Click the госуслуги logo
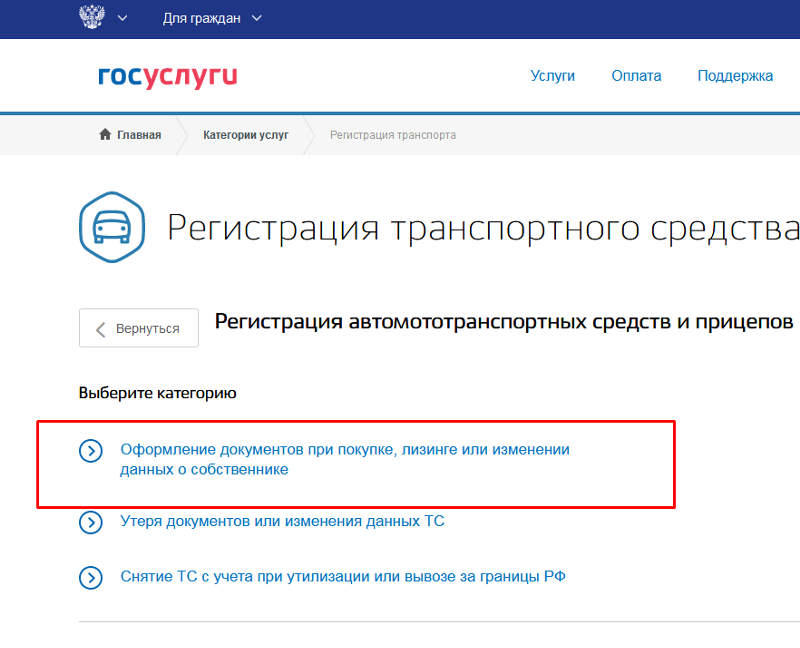Image resolution: width=800 pixels, height=648 pixels. pyautogui.click(x=168, y=76)
